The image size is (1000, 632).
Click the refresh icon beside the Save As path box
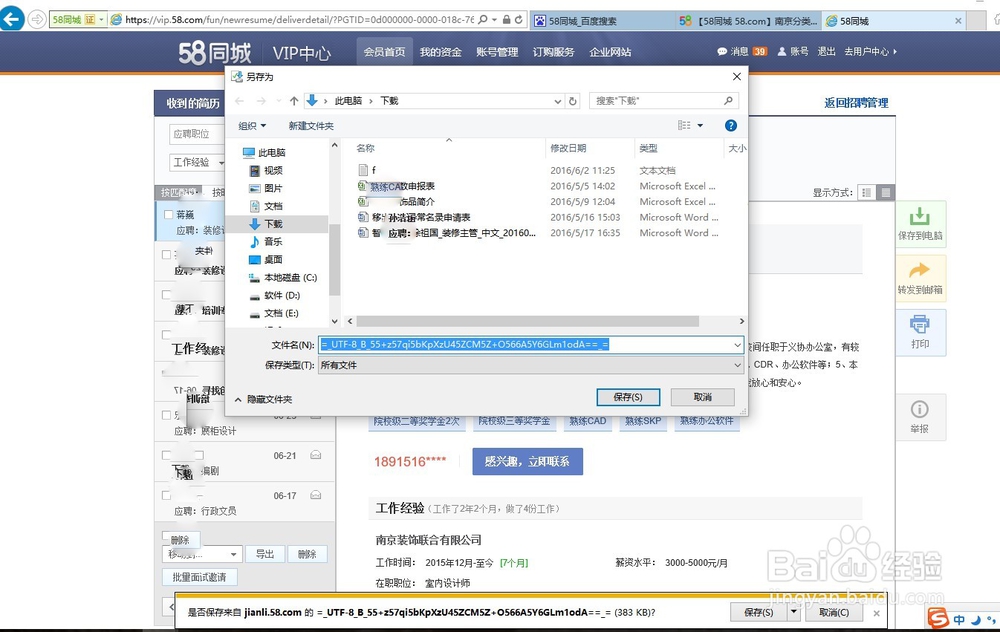(x=573, y=101)
